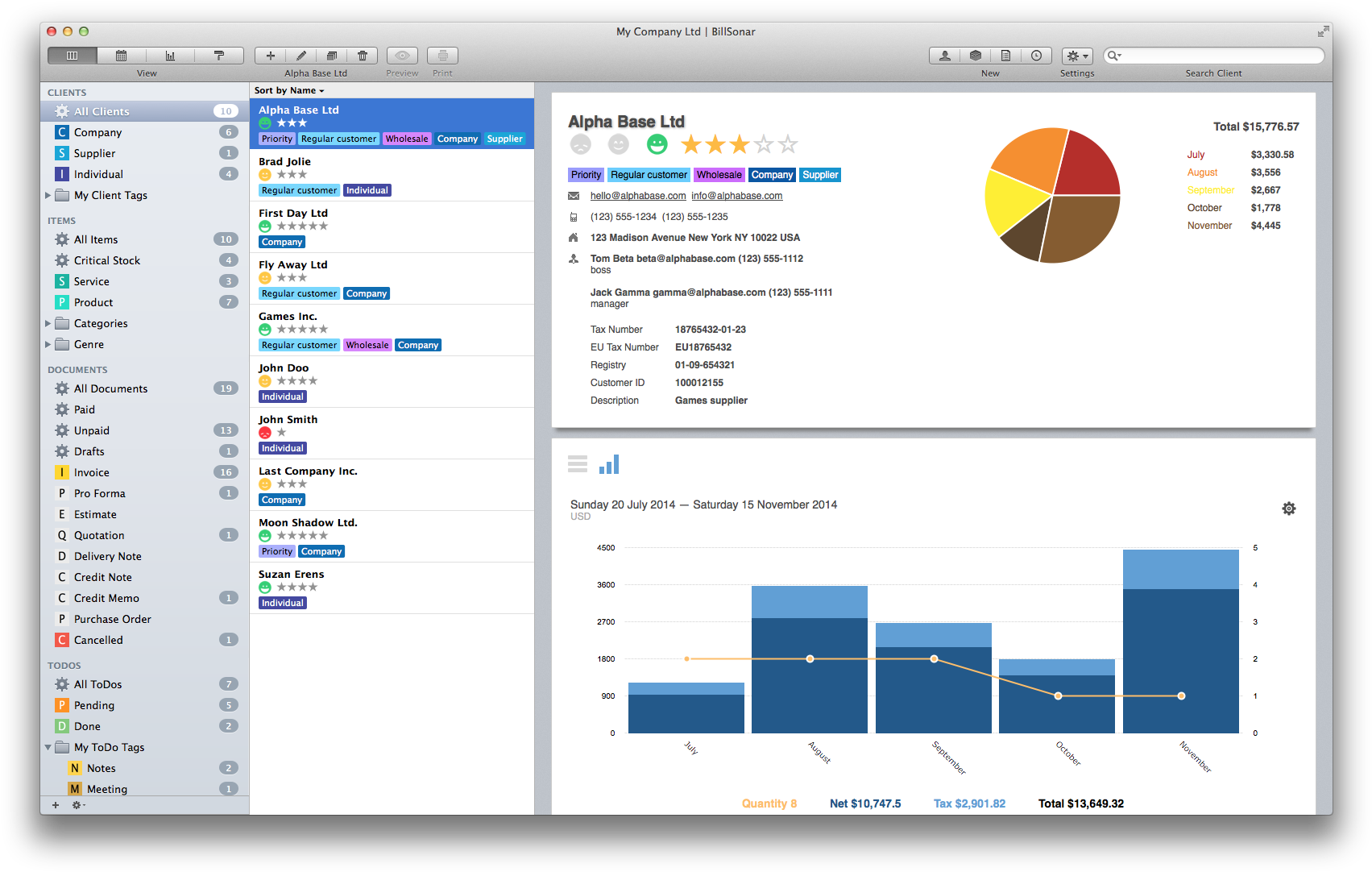1372x872 pixels.
Task: Select Unpaid in the Documents sidebar
Action: 92,430
